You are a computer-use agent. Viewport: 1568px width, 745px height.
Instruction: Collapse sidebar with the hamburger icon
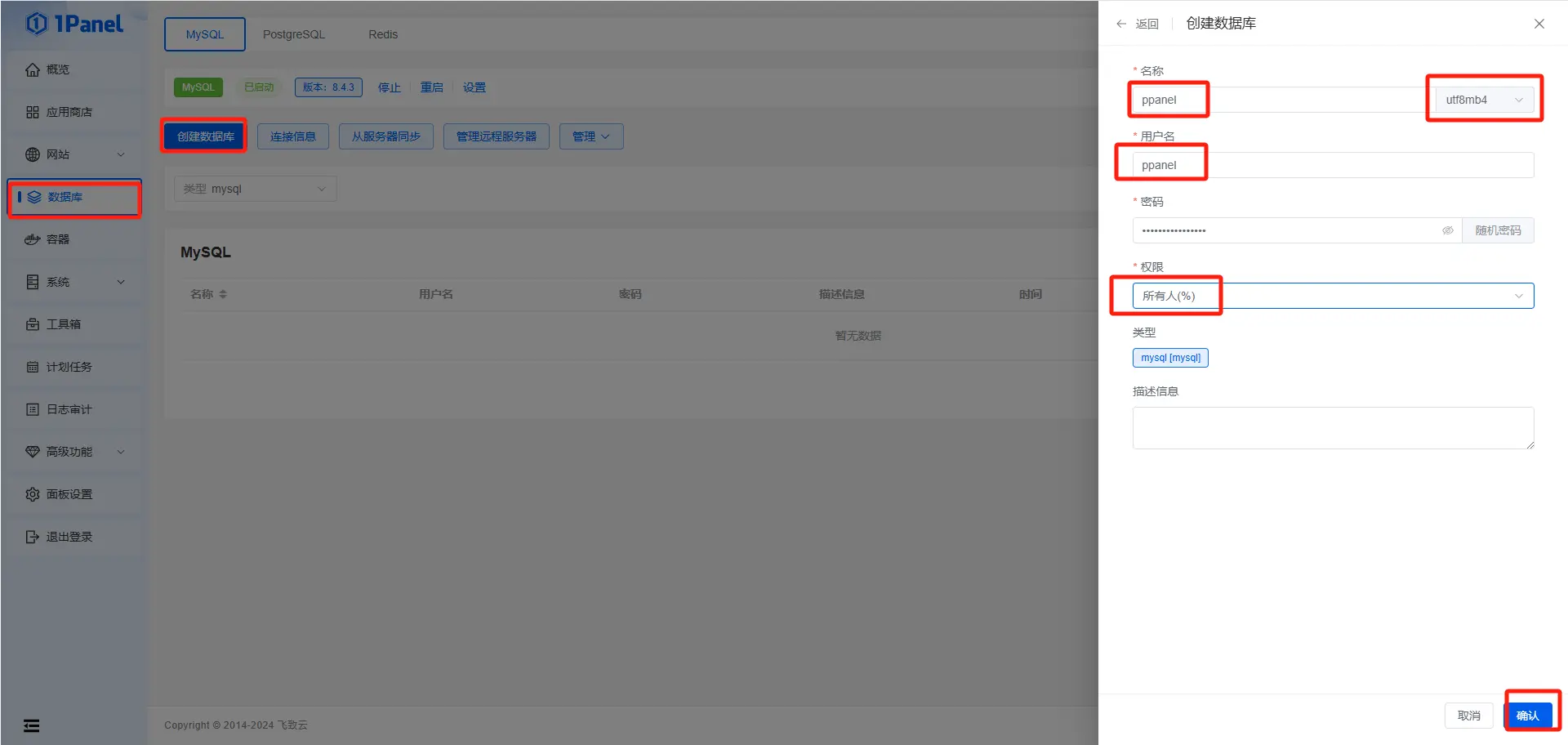tap(32, 725)
